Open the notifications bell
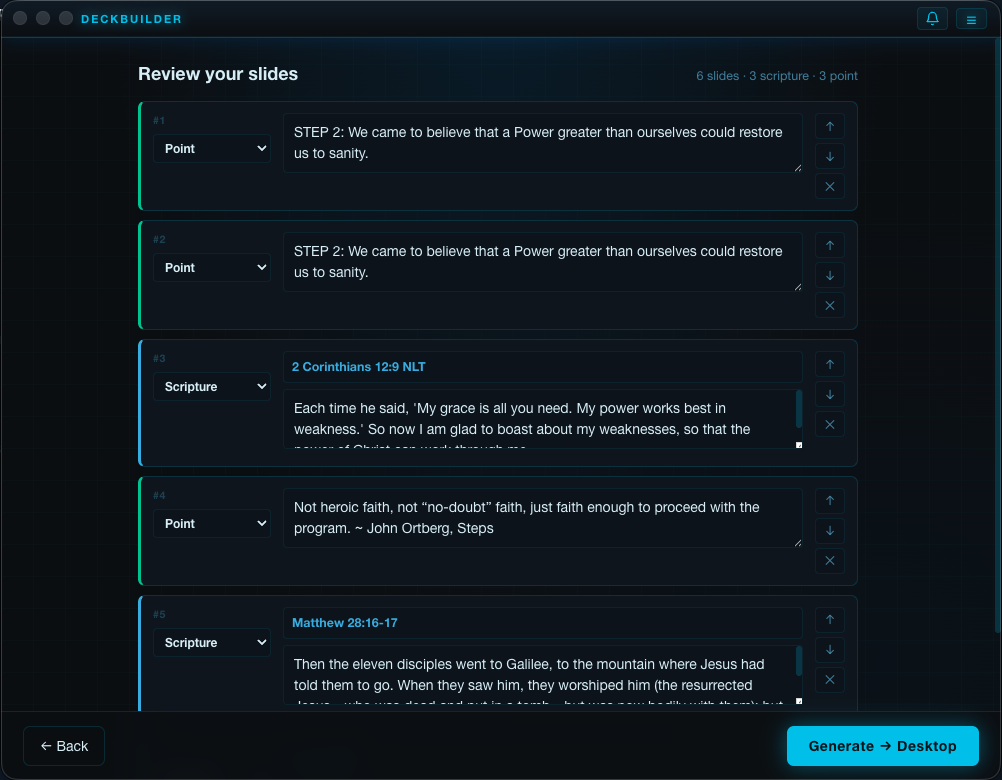This screenshot has width=1002, height=780. click(x=932, y=19)
